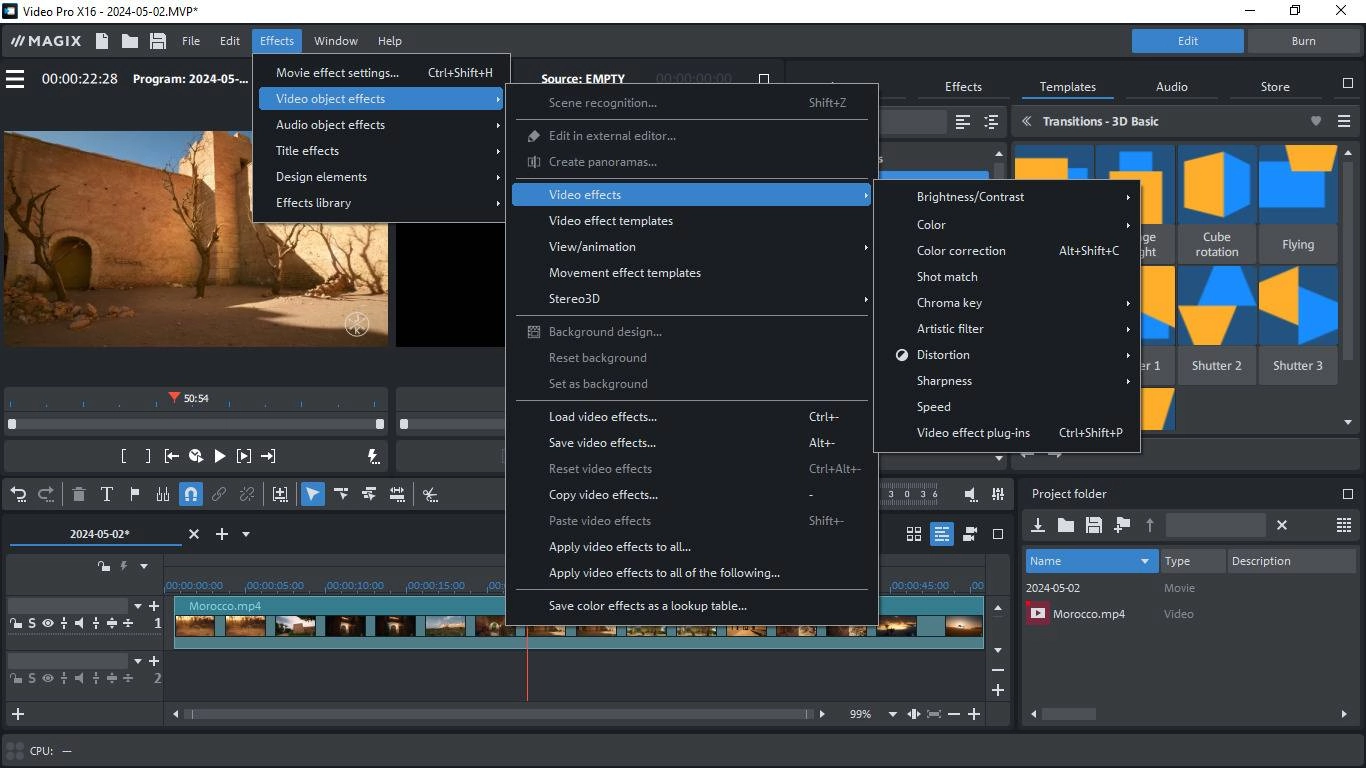Choose Speed in the Video effects submenu
1366x768 pixels.
coord(1007,407)
